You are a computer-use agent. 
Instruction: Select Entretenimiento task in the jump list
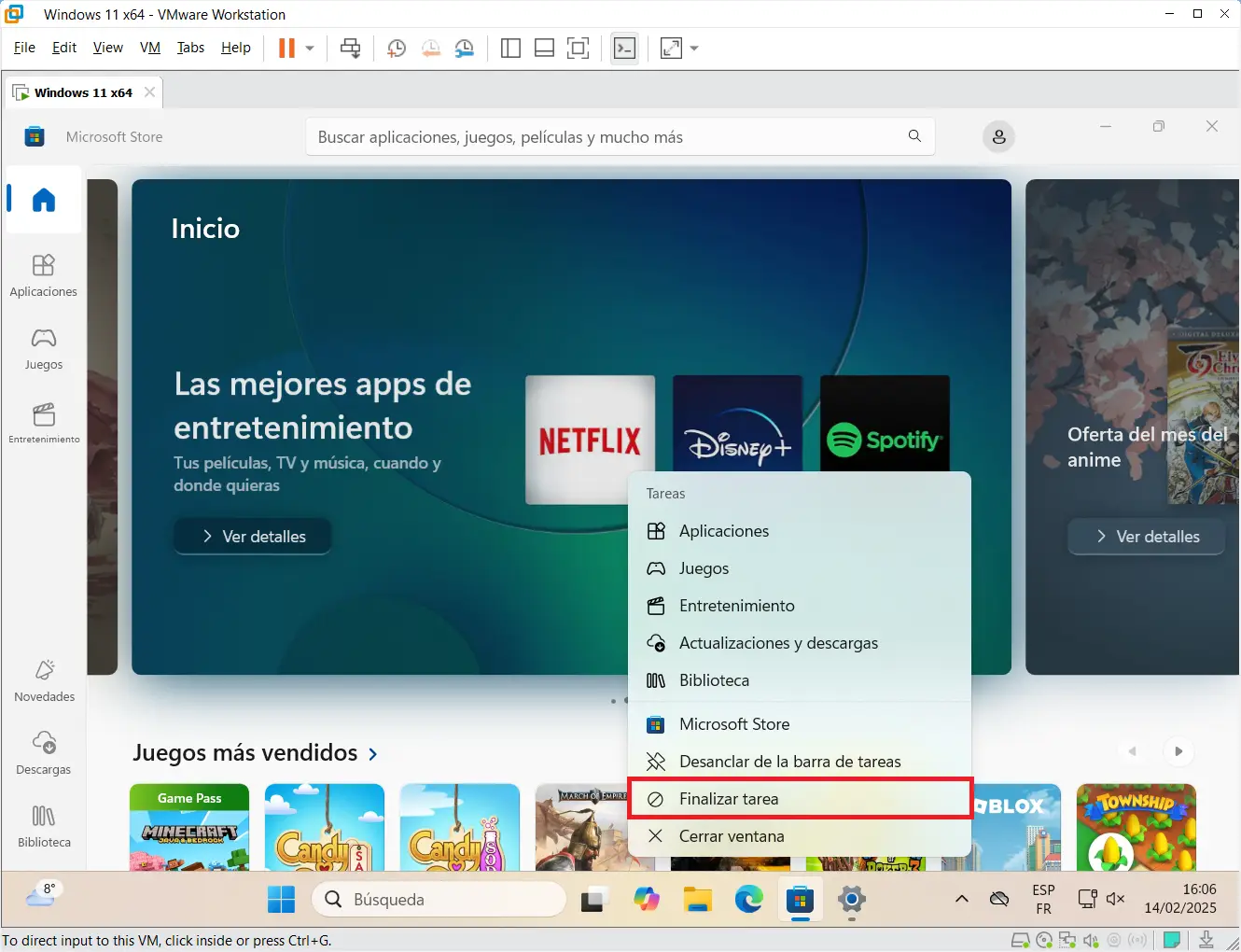pyautogui.click(x=799, y=606)
